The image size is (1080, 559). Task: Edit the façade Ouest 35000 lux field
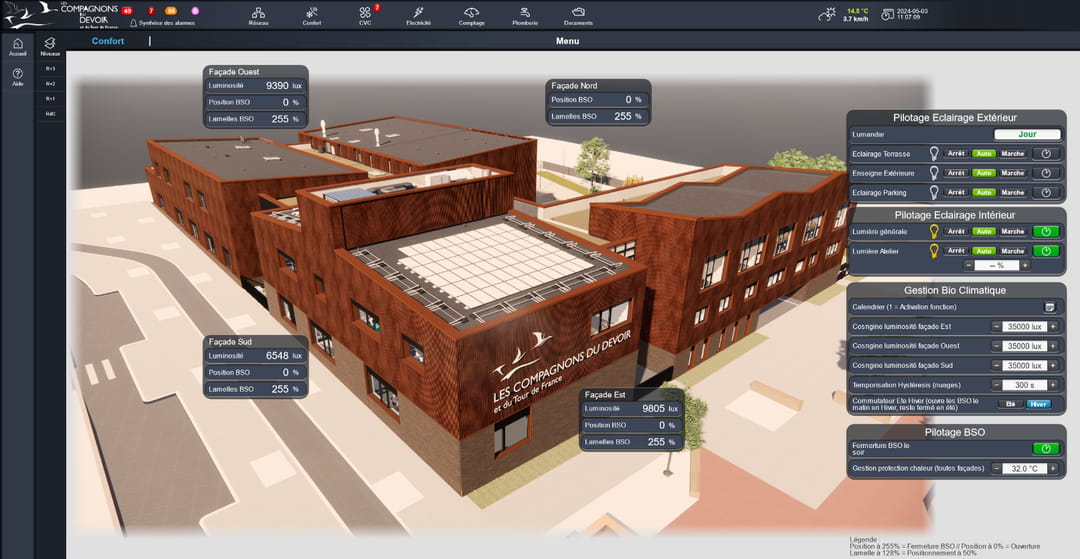pyautogui.click(x=1025, y=346)
